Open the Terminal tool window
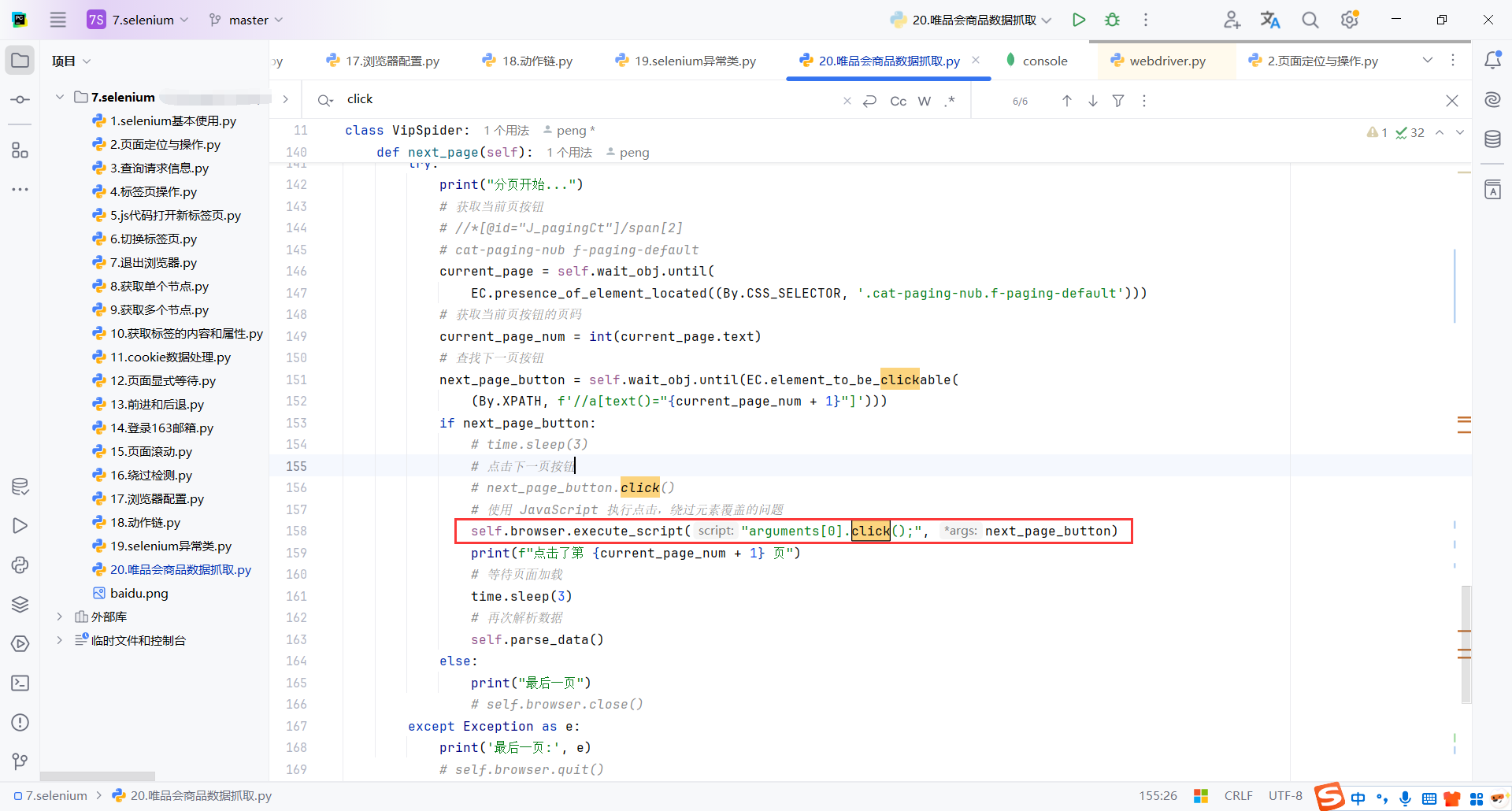 20,683
